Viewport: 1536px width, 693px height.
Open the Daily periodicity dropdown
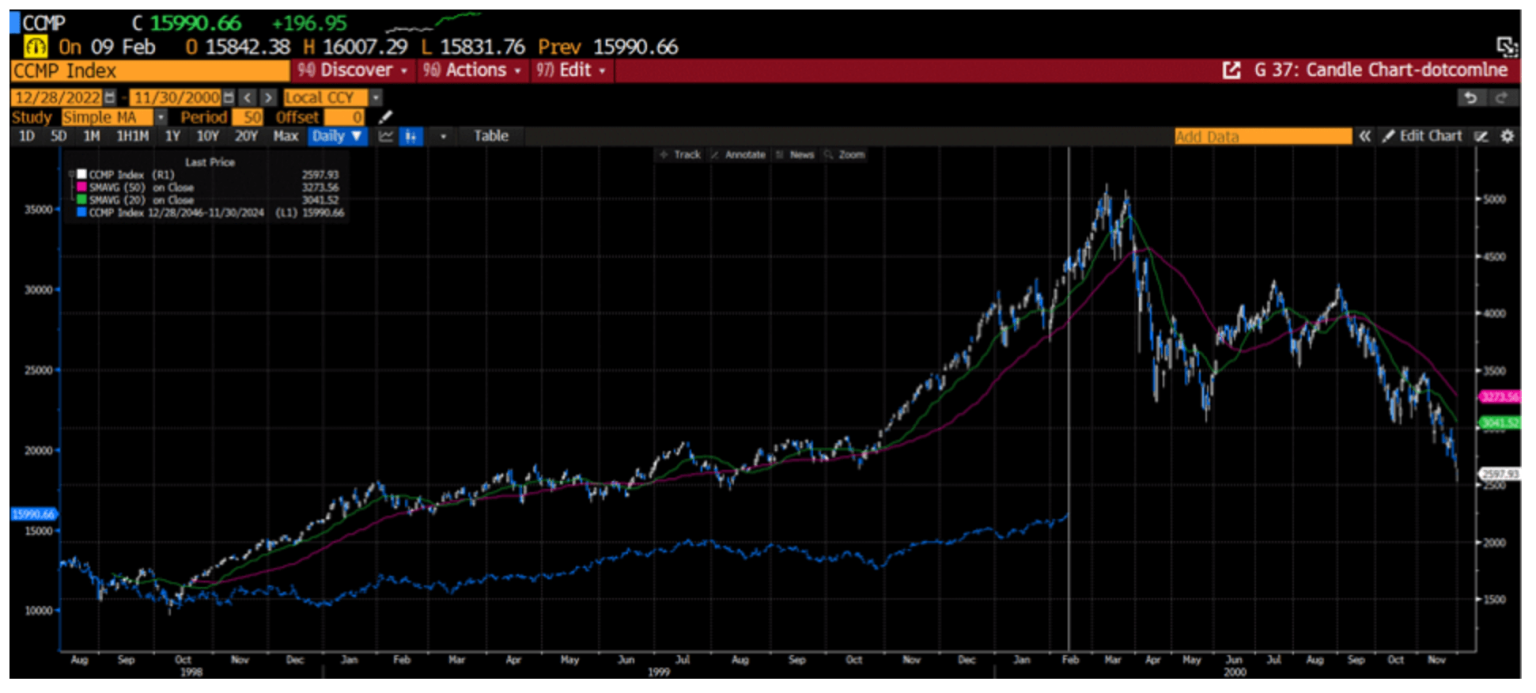pyautogui.click(x=337, y=136)
